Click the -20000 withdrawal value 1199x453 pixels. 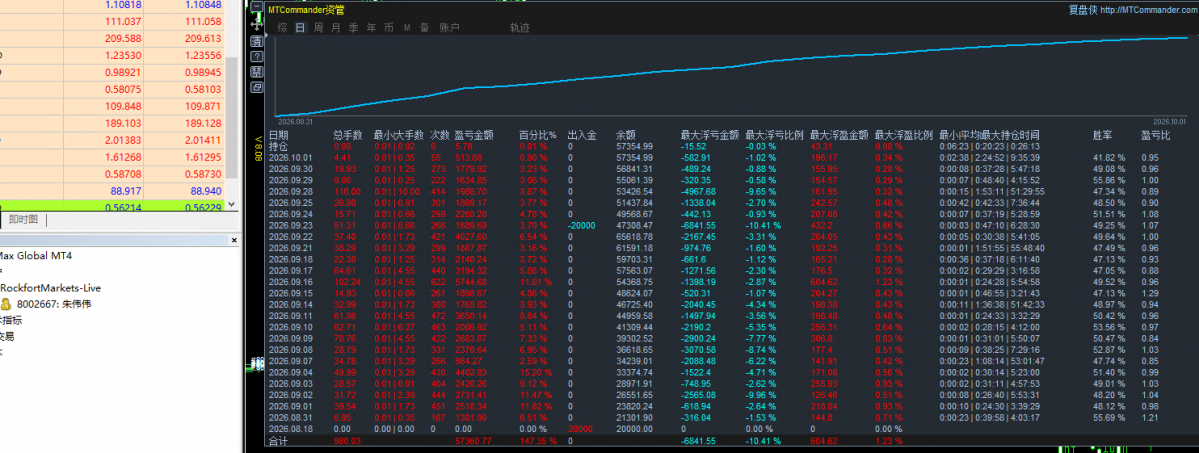pyautogui.click(x=582, y=226)
